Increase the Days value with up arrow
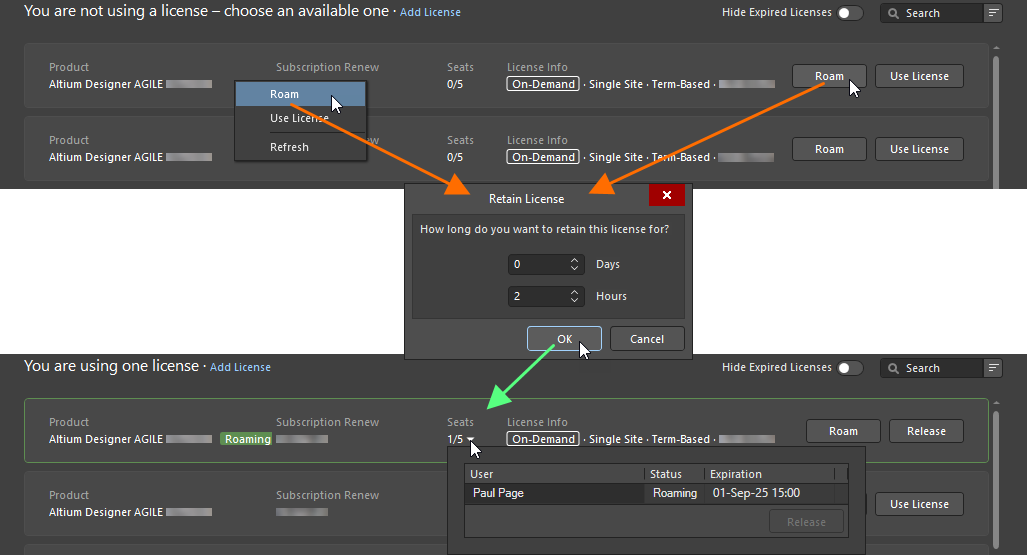 pos(574,260)
